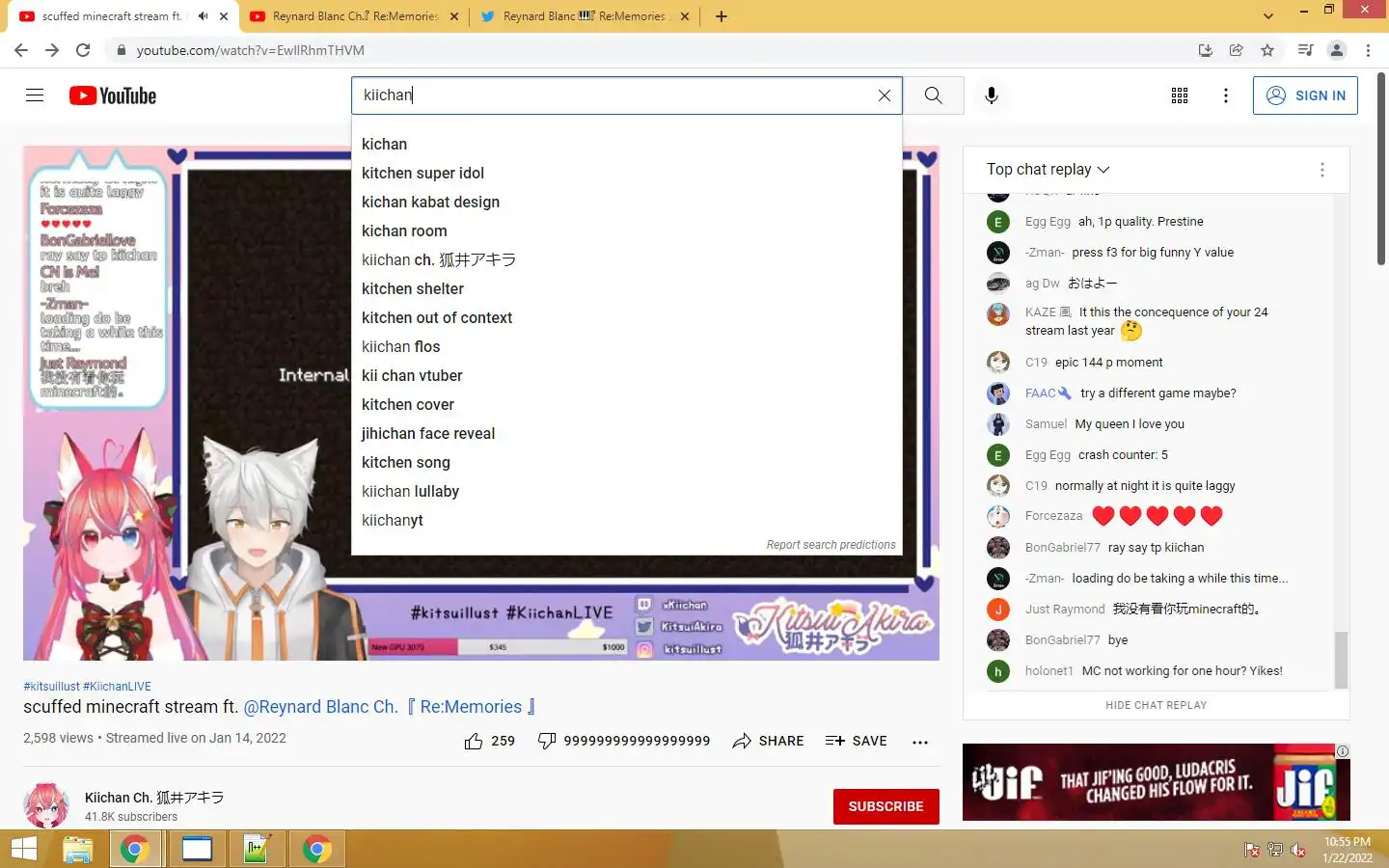
Task: Clear the search box with the X
Action: click(884, 95)
